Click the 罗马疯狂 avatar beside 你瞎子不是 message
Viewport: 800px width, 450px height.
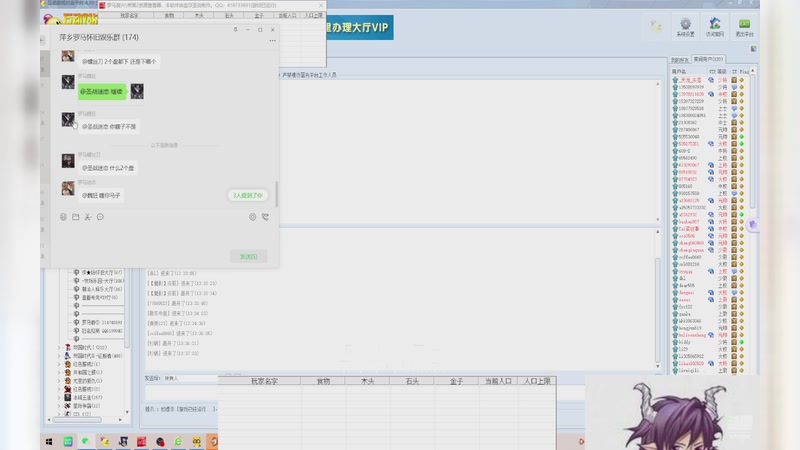point(68,119)
